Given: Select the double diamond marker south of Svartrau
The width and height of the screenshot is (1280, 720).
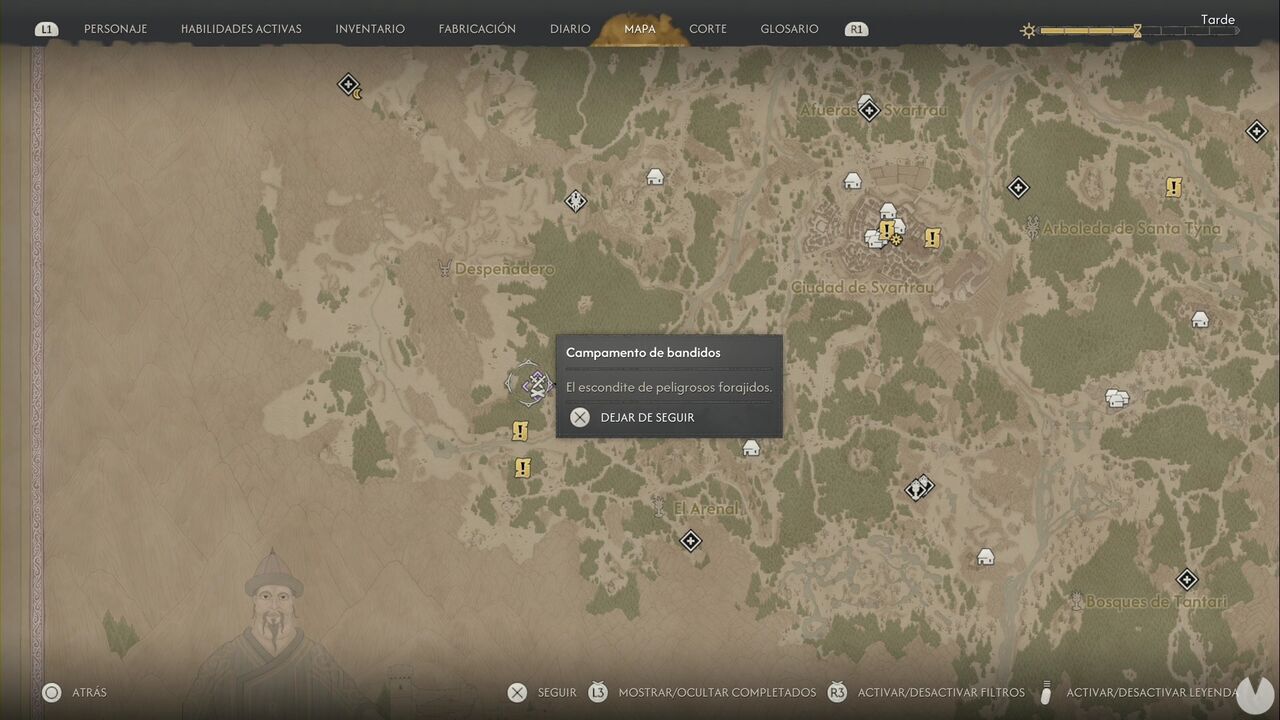Looking at the screenshot, I should [x=919, y=488].
